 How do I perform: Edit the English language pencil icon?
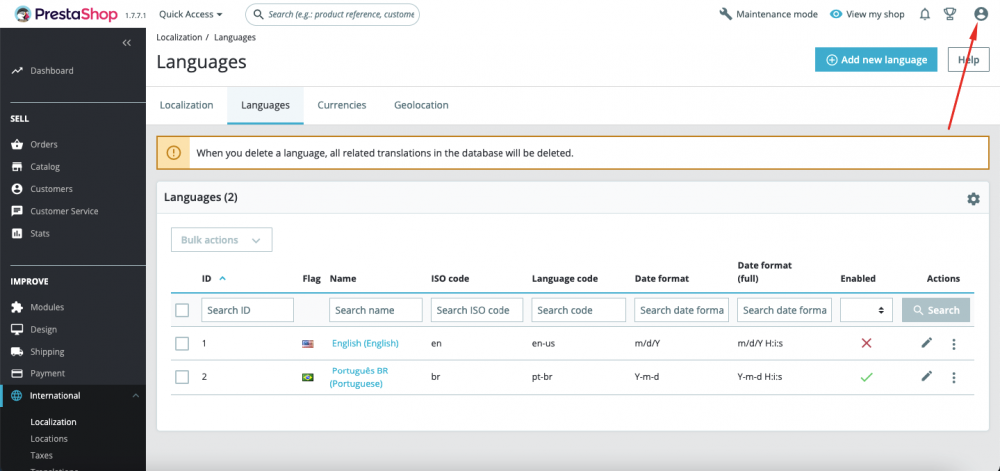(x=927, y=343)
